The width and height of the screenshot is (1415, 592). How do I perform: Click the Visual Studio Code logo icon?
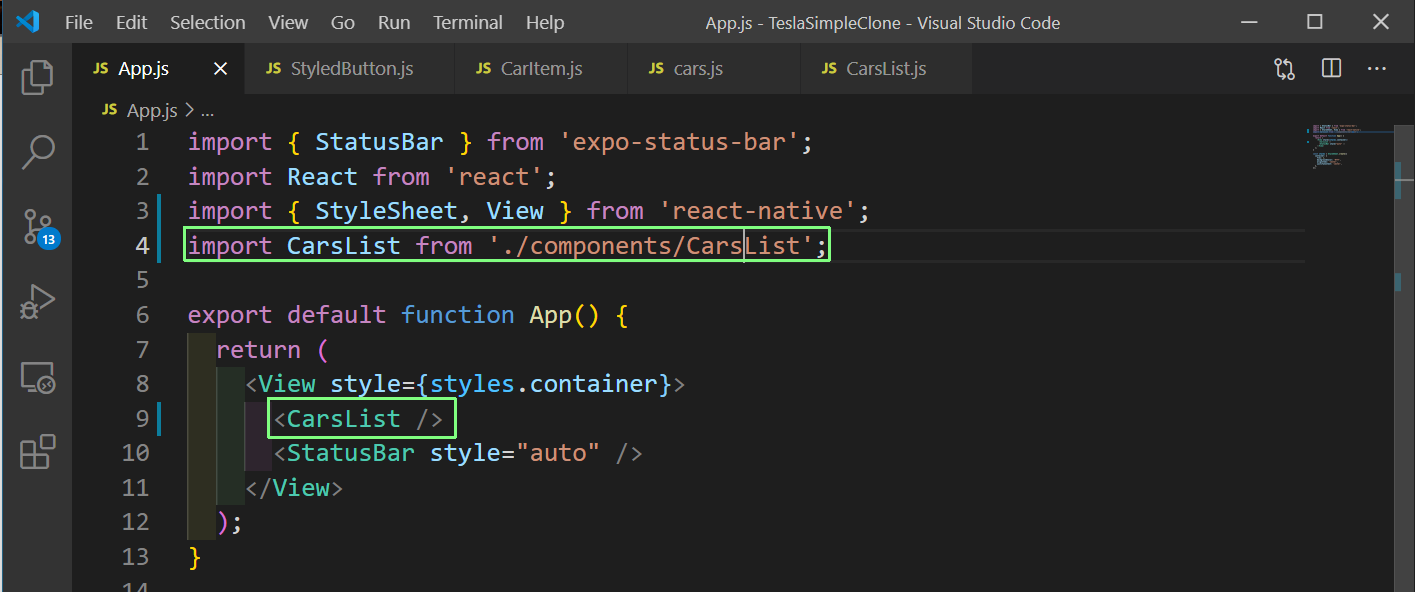[x=27, y=21]
